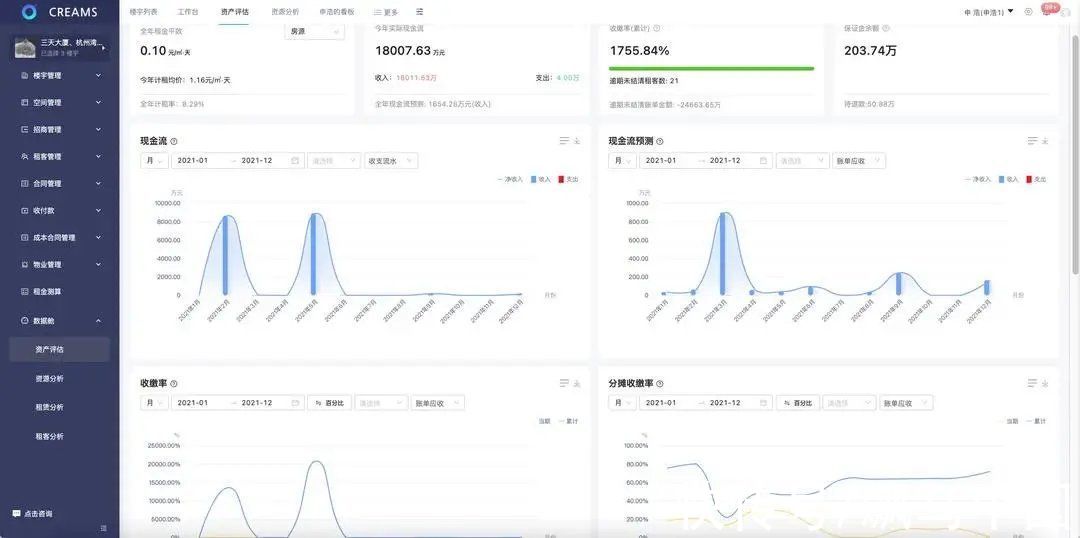The height and width of the screenshot is (538, 1080).
Task: Switch to the 资源分析 top tab
Action: coord(285,12)
